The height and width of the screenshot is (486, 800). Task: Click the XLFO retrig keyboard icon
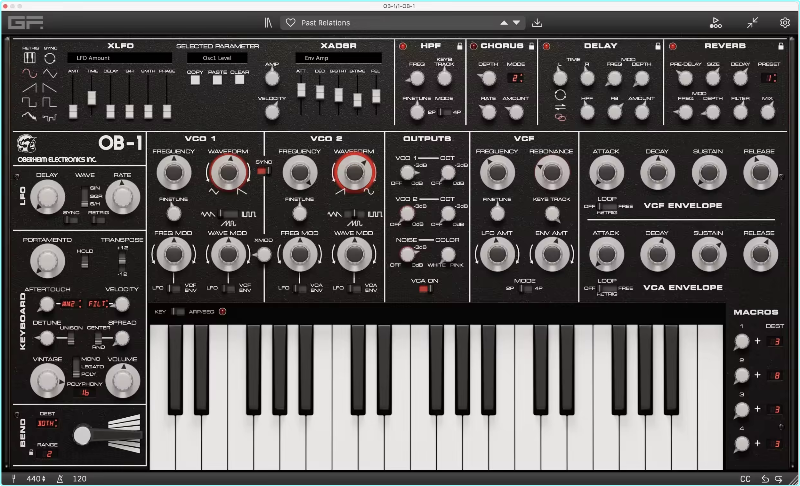pos(30,58)
